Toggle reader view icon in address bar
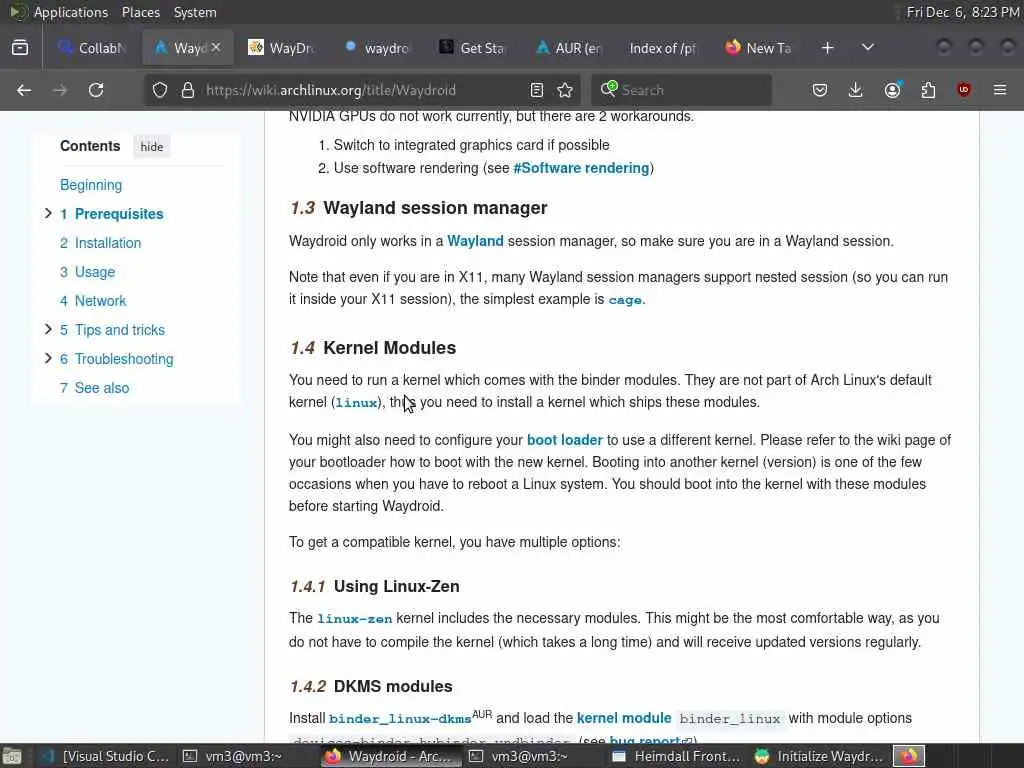 537,90
